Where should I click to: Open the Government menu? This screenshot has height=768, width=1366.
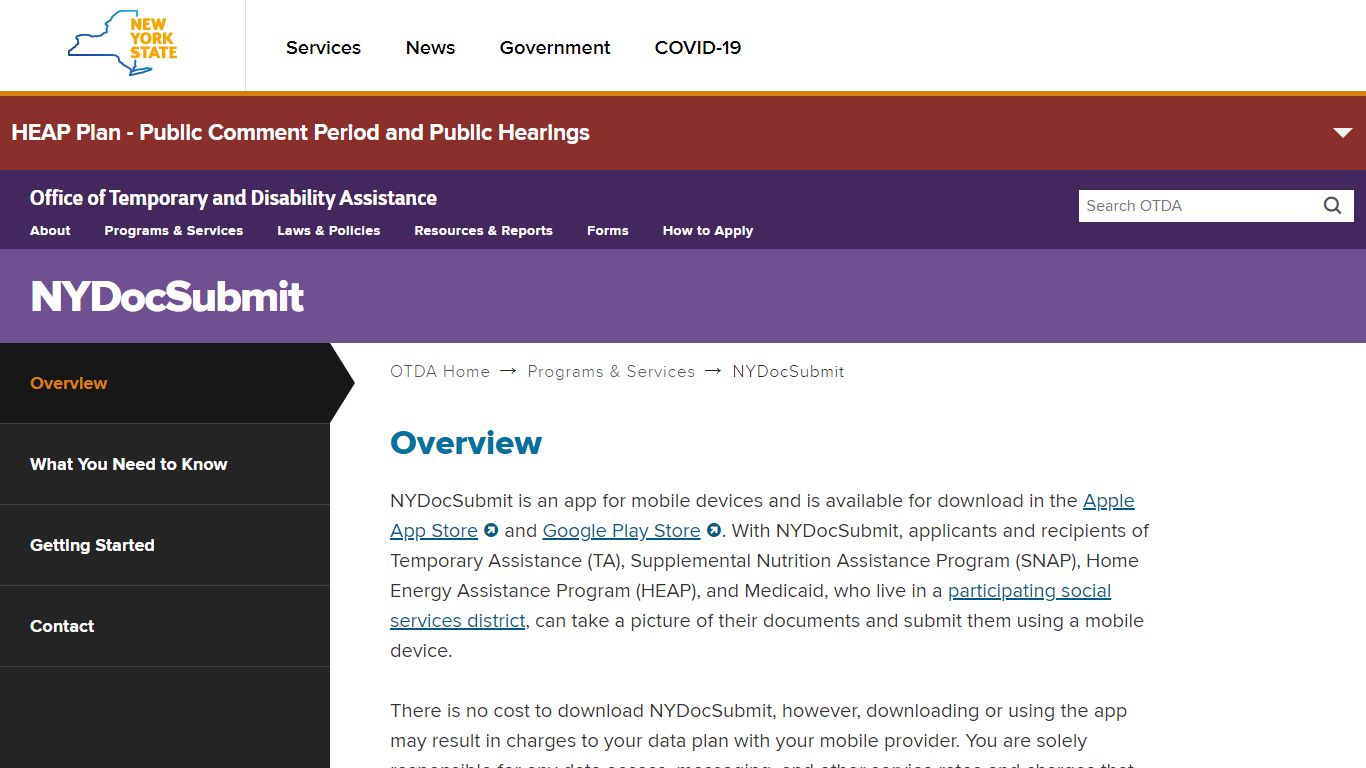pyautogui.click(x=555, y=48)
